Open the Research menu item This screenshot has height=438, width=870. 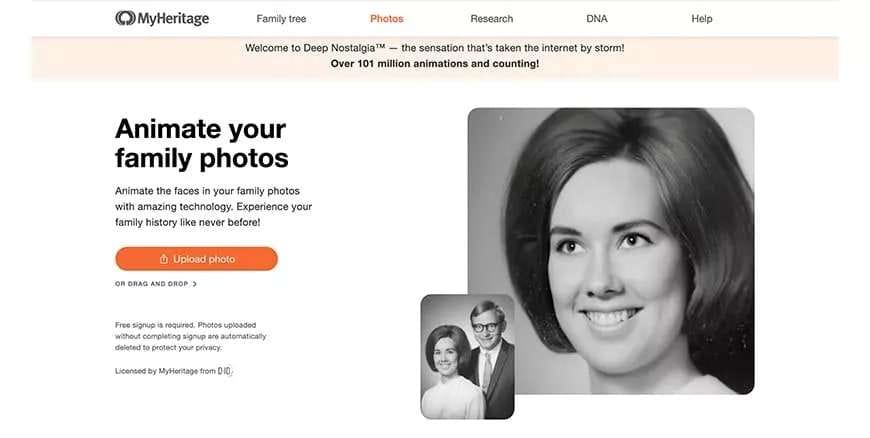(x=492, y=19)
